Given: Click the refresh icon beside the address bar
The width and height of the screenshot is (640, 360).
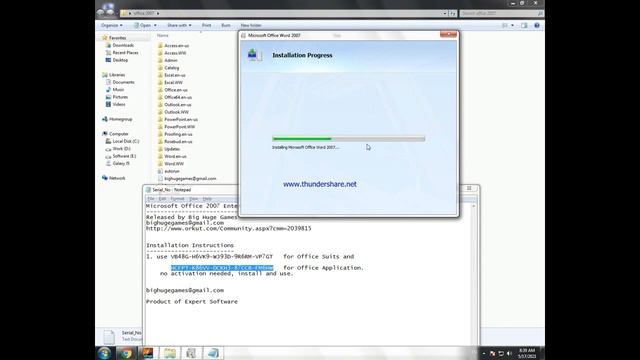Looking at the screenshot, I should click(x=453, y=13).
